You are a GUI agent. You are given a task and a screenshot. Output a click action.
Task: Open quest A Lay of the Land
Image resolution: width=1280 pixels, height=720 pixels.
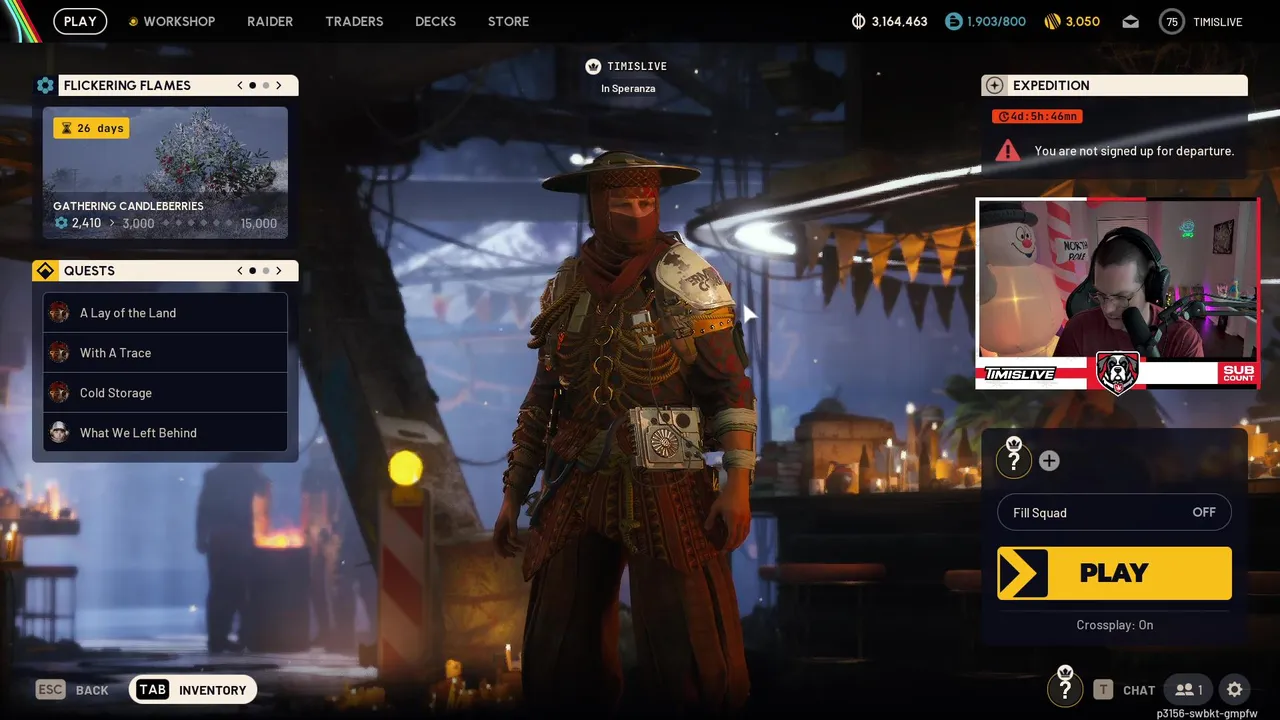tap(165, 313)
